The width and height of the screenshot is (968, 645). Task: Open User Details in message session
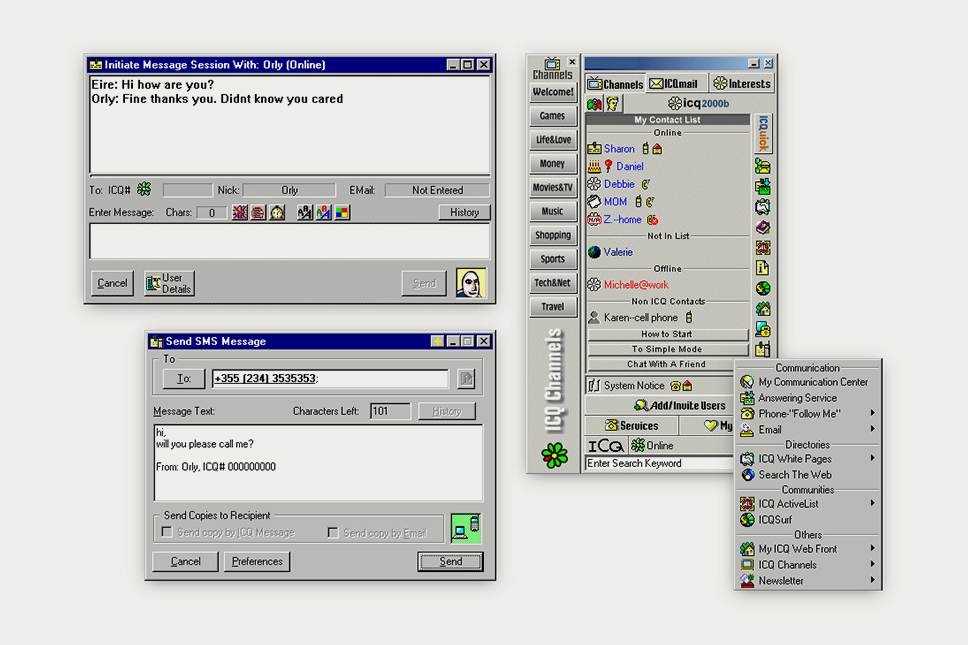tap(169, 283)
